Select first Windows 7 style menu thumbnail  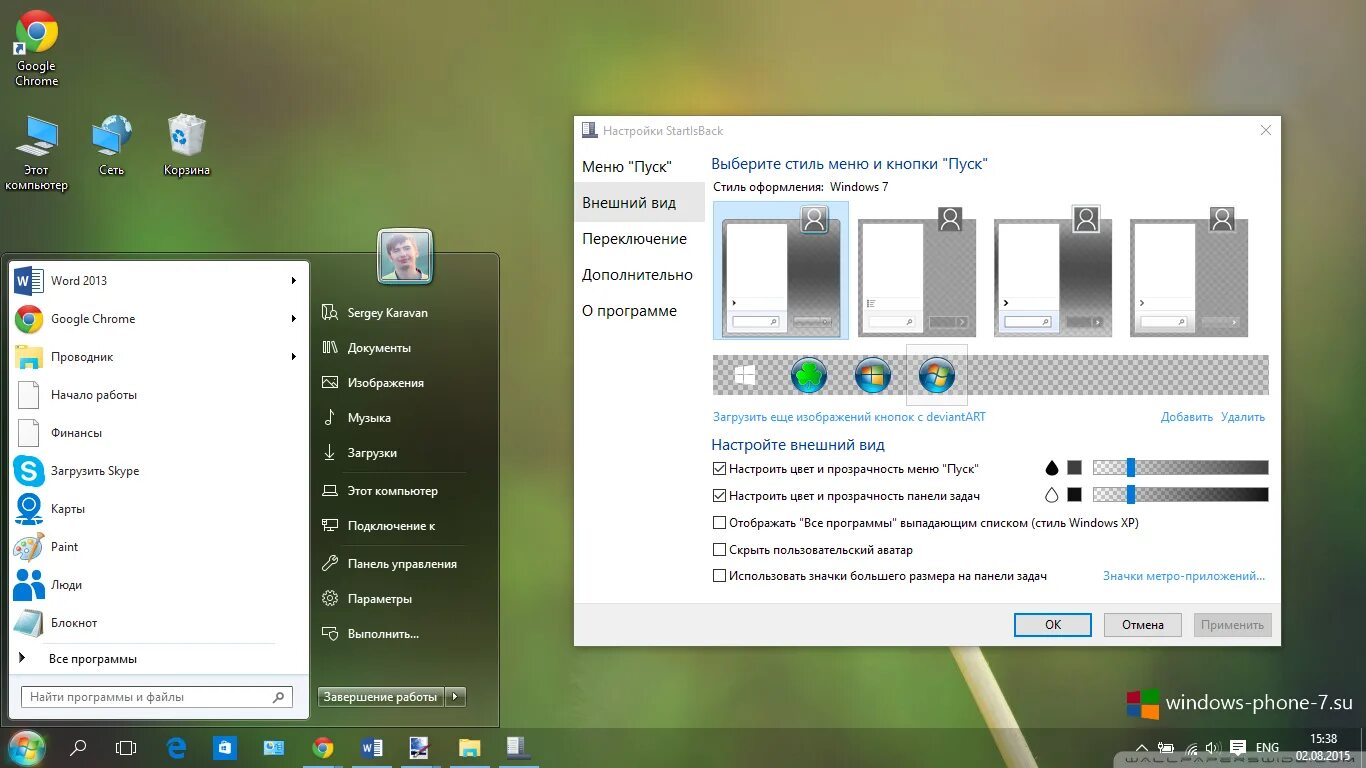coord(781,270)
